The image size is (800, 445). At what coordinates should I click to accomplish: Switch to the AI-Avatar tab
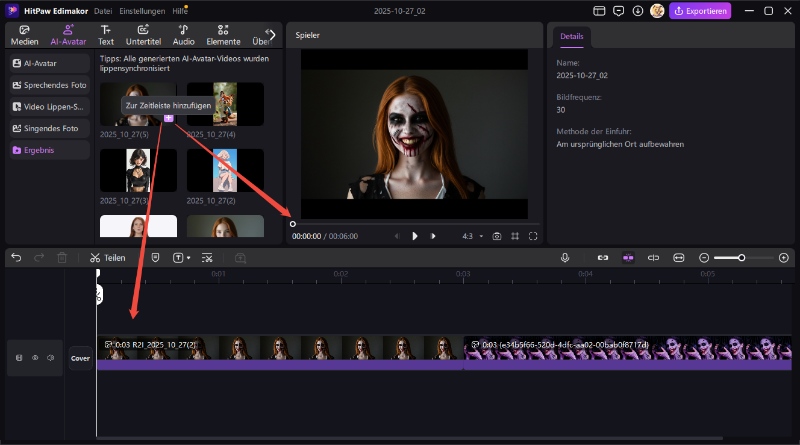[x=68, y=35]
